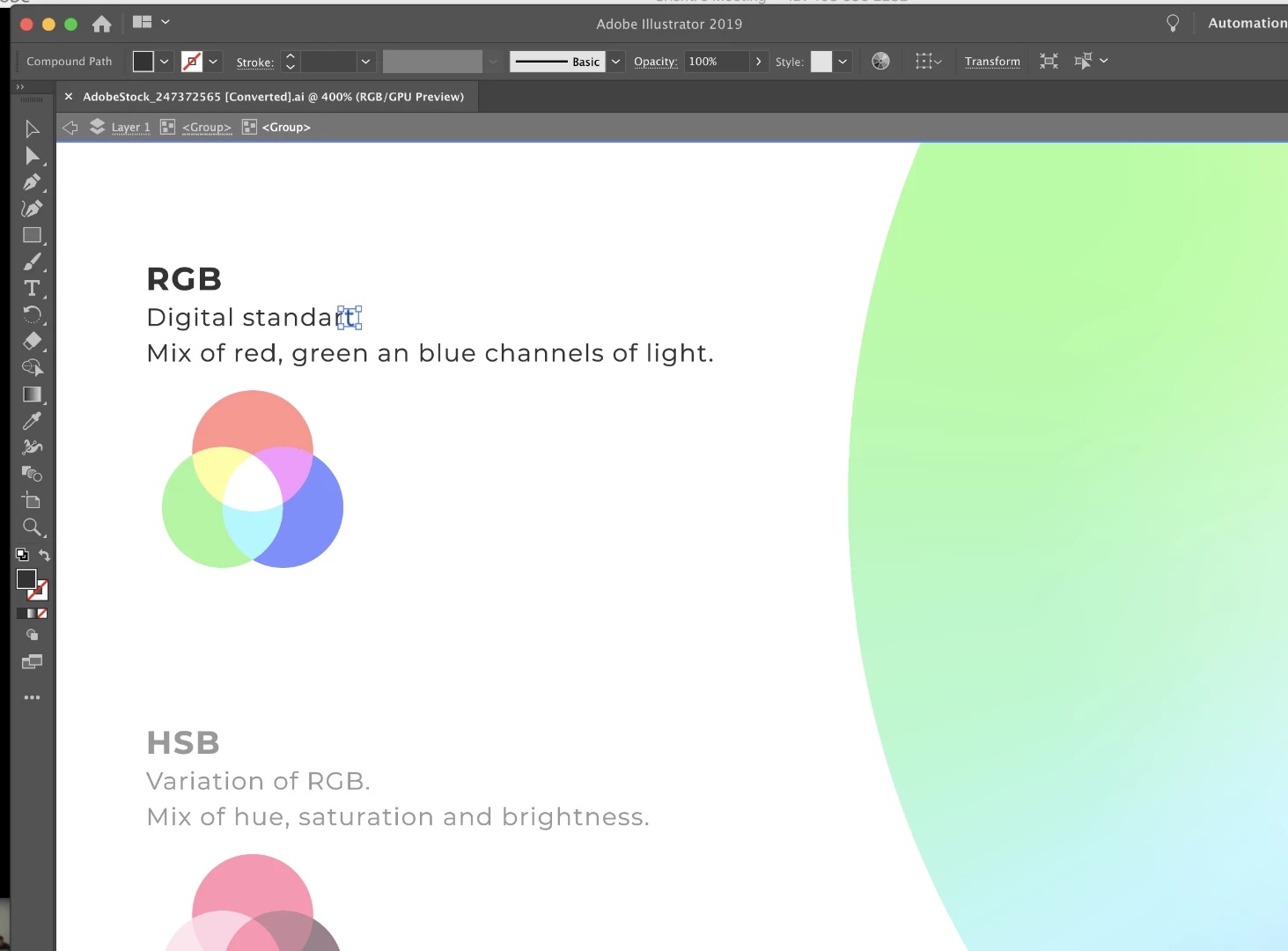Image resolution: width=1288 pixels, height=951 pixels.
Task: Adjust stroke weight stepper arrows
Action: click(x=291, y=62)
